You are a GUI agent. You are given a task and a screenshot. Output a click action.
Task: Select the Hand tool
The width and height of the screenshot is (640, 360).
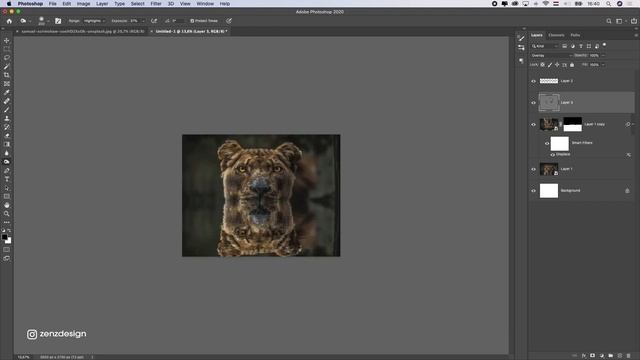point(7,205)
